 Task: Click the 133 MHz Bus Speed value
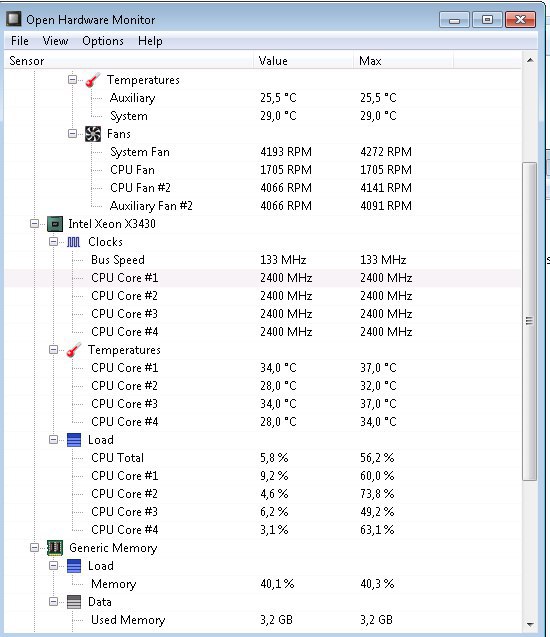pyautogui.click(x=283, y=260)
